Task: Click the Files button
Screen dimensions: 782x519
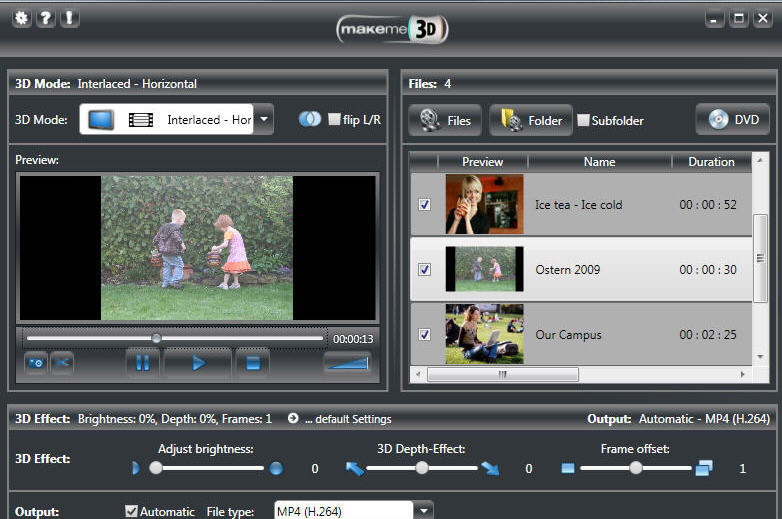Action: point(446,120)
